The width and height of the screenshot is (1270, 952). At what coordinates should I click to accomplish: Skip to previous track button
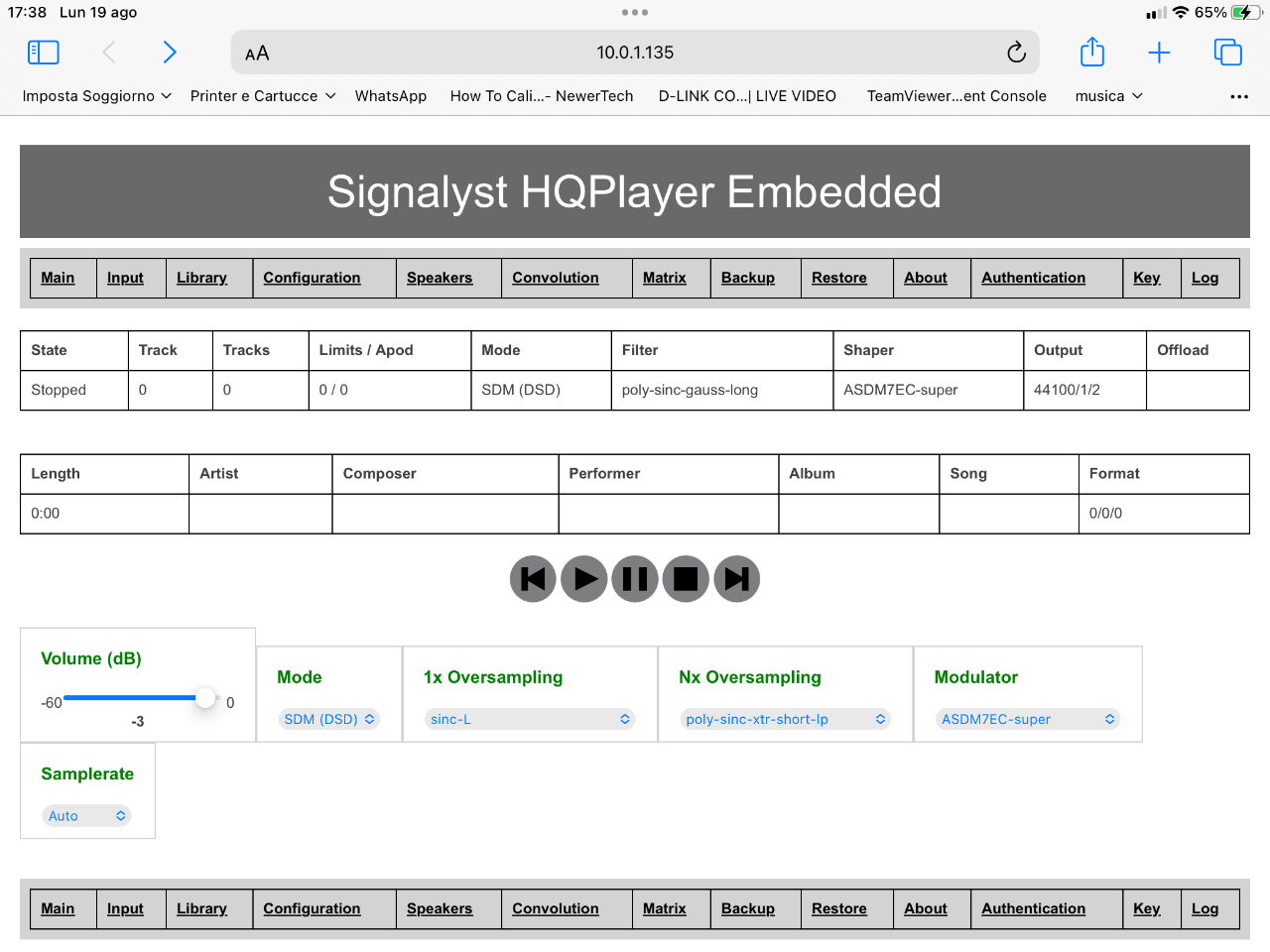[x=533, y=579]
